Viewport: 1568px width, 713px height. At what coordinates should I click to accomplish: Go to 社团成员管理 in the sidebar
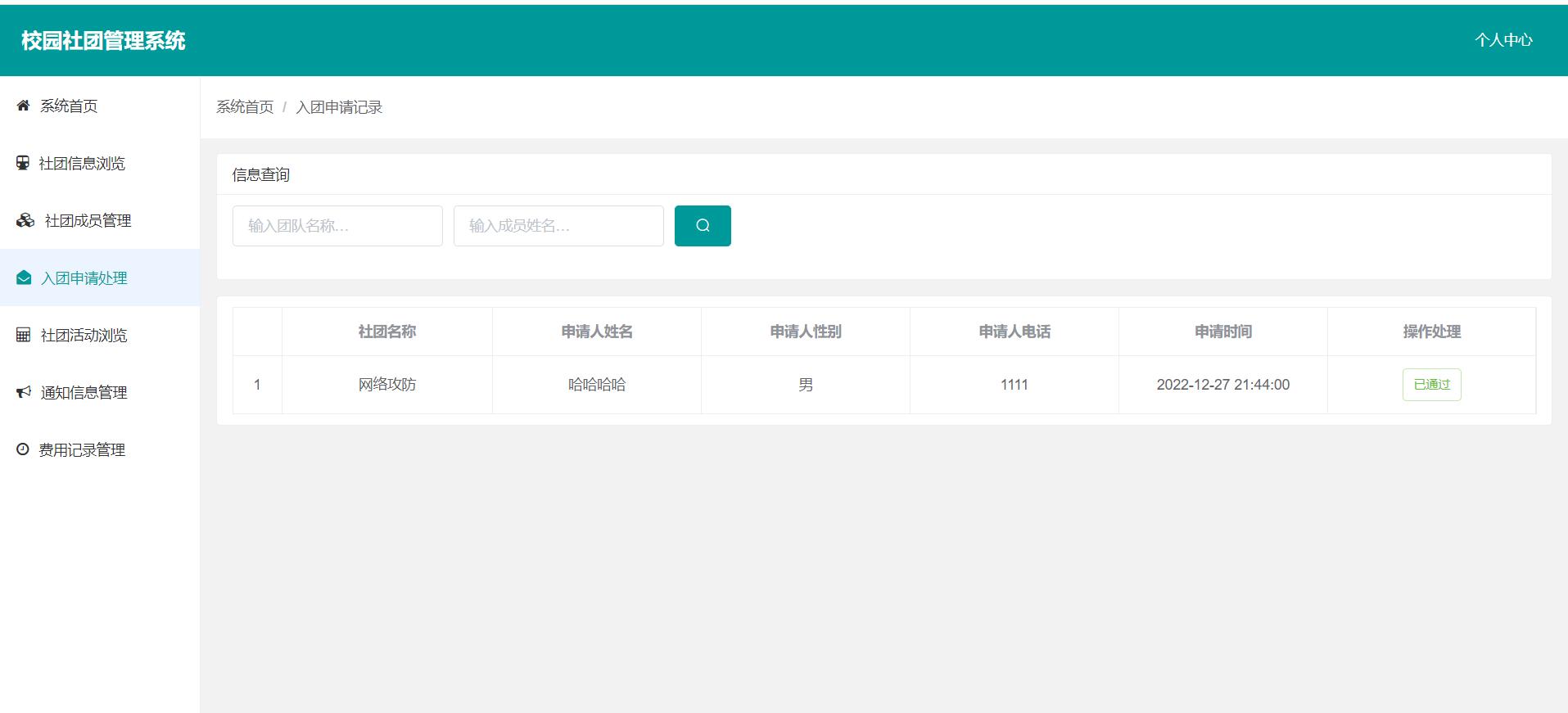[100, 220]
